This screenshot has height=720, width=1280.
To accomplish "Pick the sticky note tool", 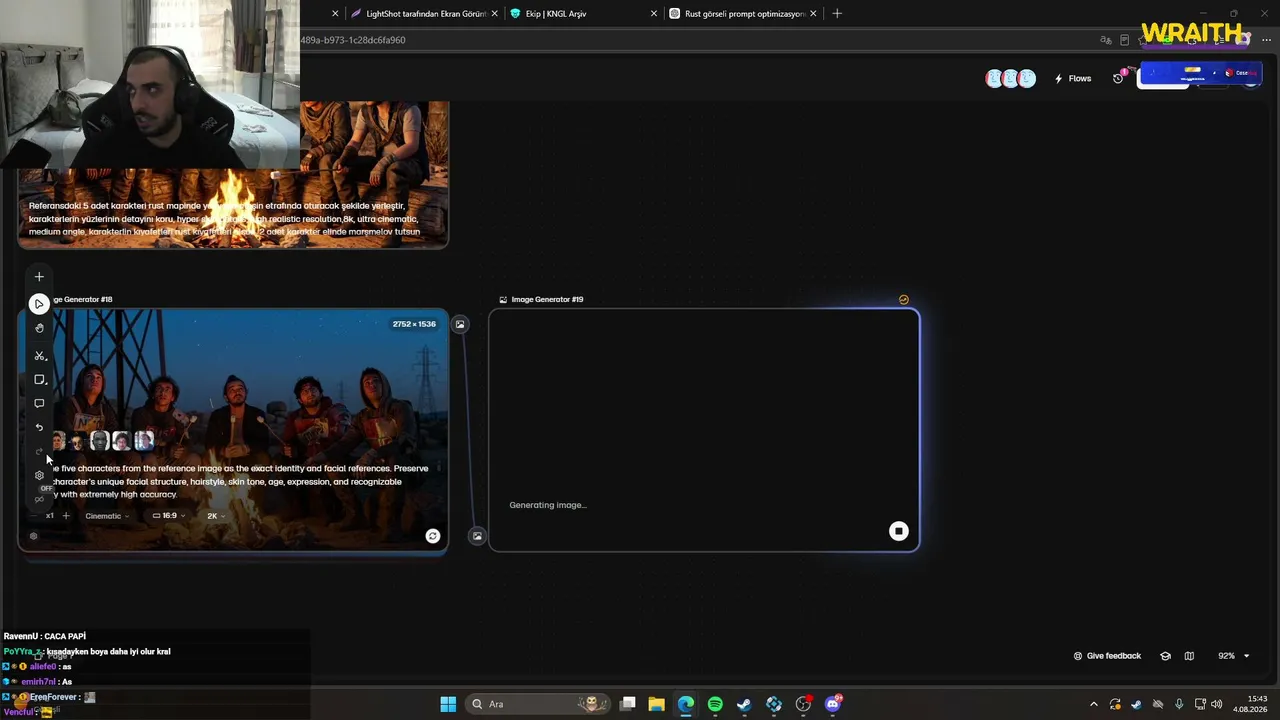I will point(39,380).
